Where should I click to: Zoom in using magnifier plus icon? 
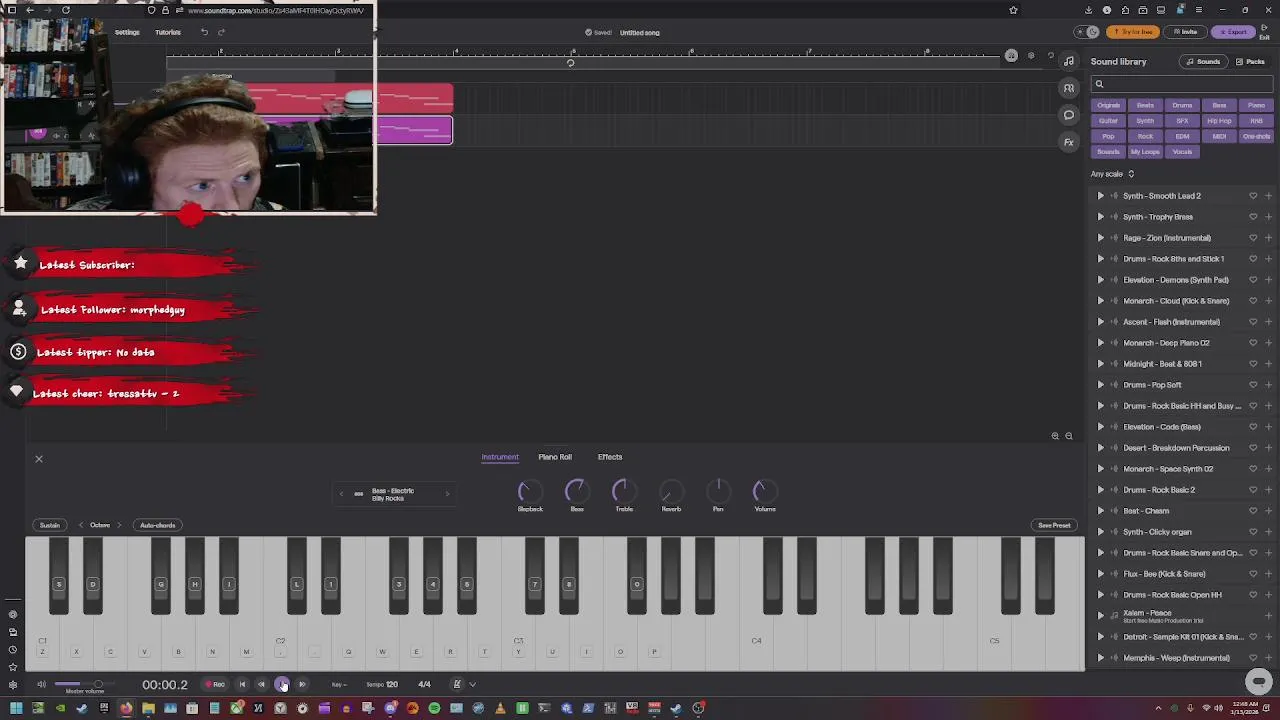point(1055,436)
